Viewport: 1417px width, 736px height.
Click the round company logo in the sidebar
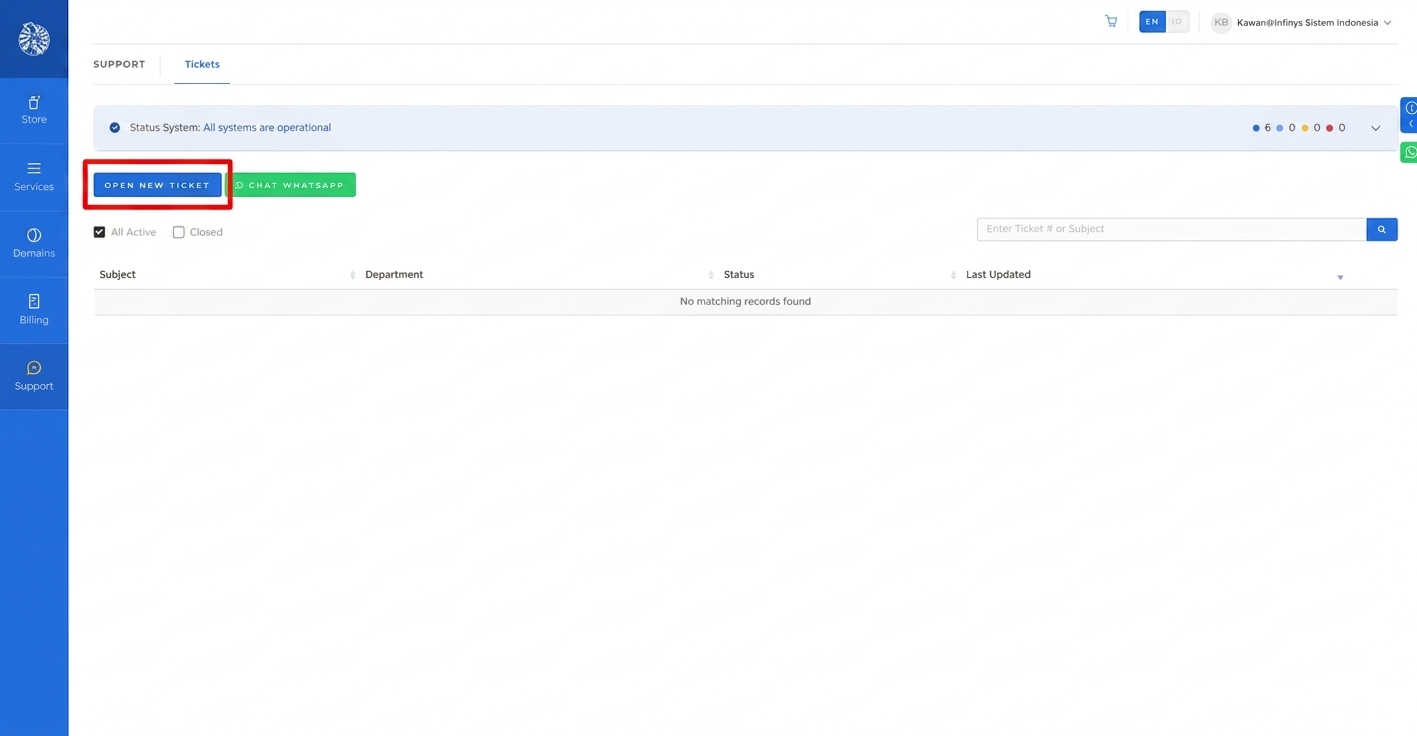[x=34, y=39]
